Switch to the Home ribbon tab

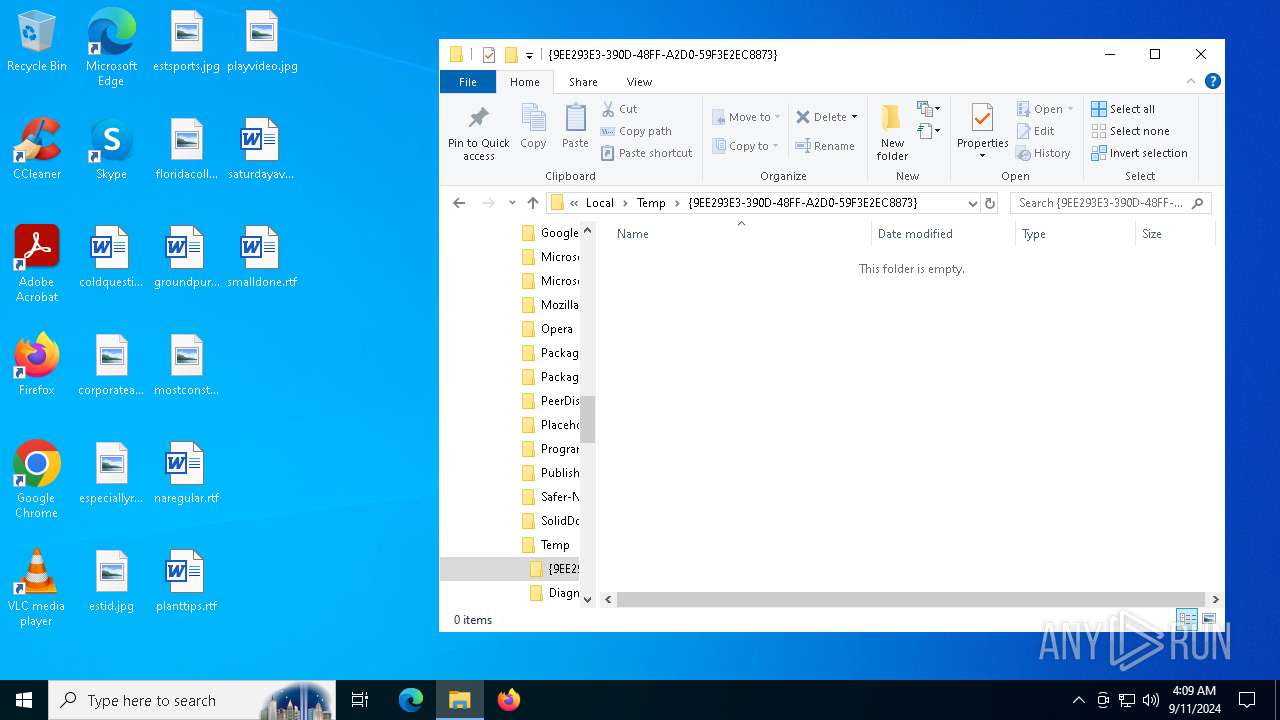pyautogui.click(x=524, y=82)
